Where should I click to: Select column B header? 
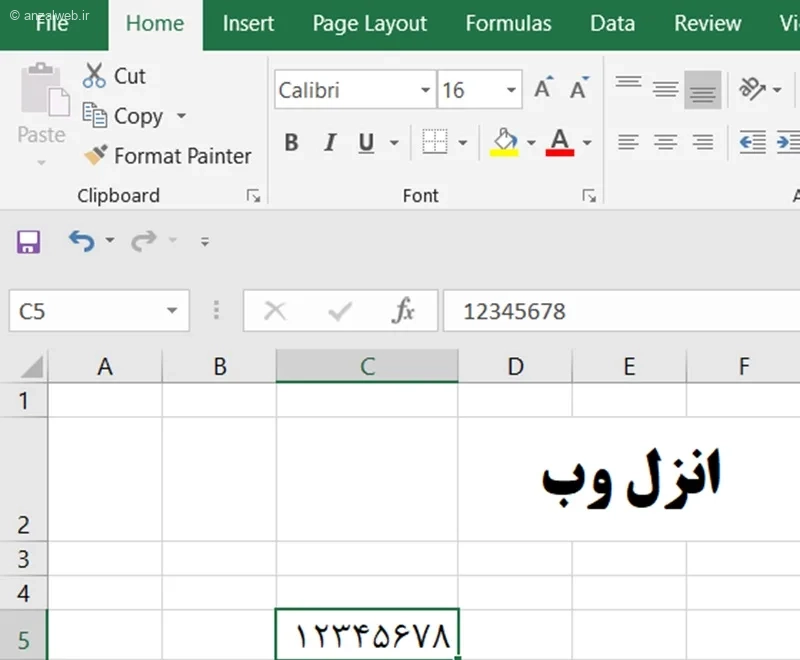tap(219, 366)
